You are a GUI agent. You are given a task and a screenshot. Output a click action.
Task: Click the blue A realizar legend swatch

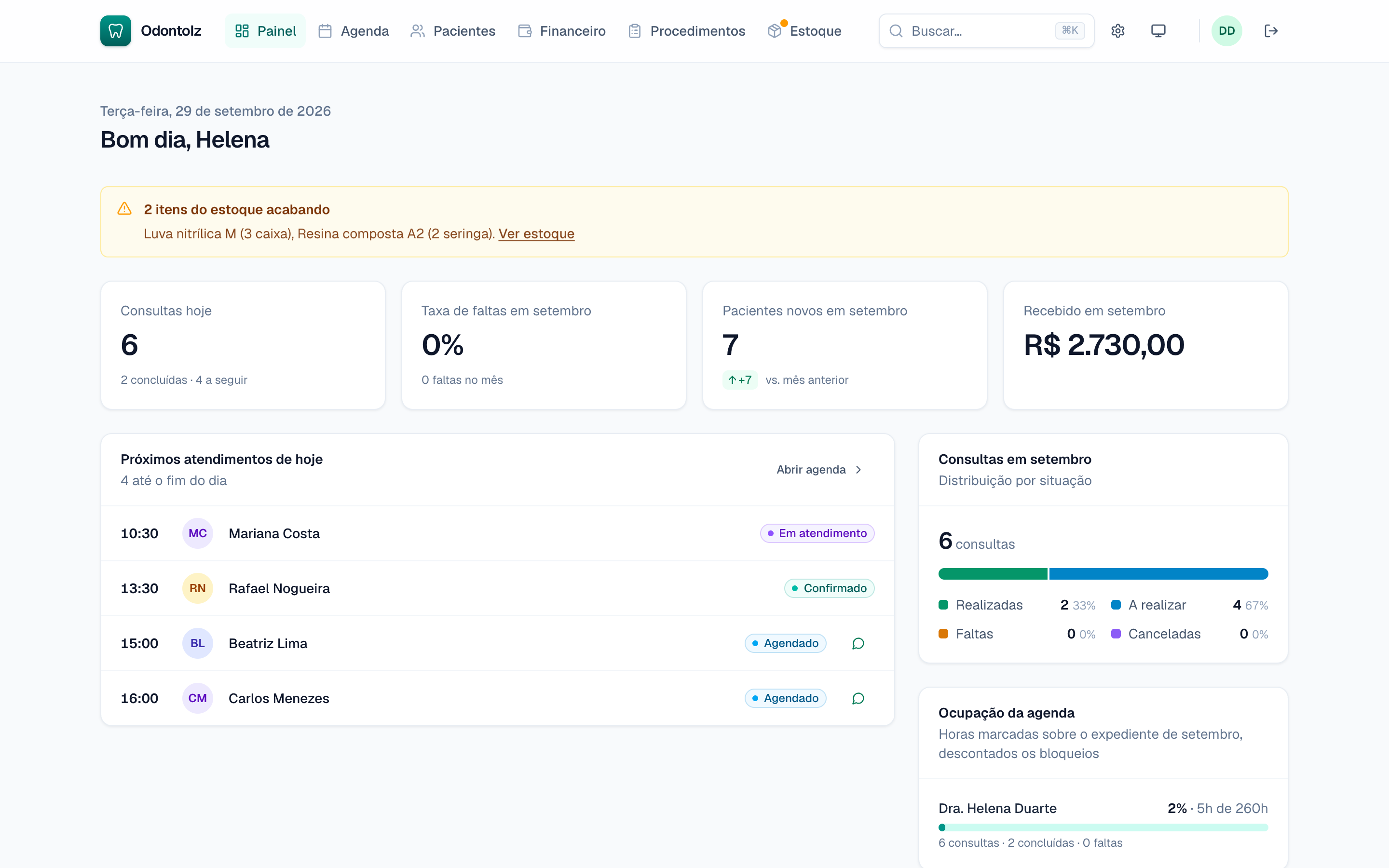pyautogui.click(x=1116, y=605)
